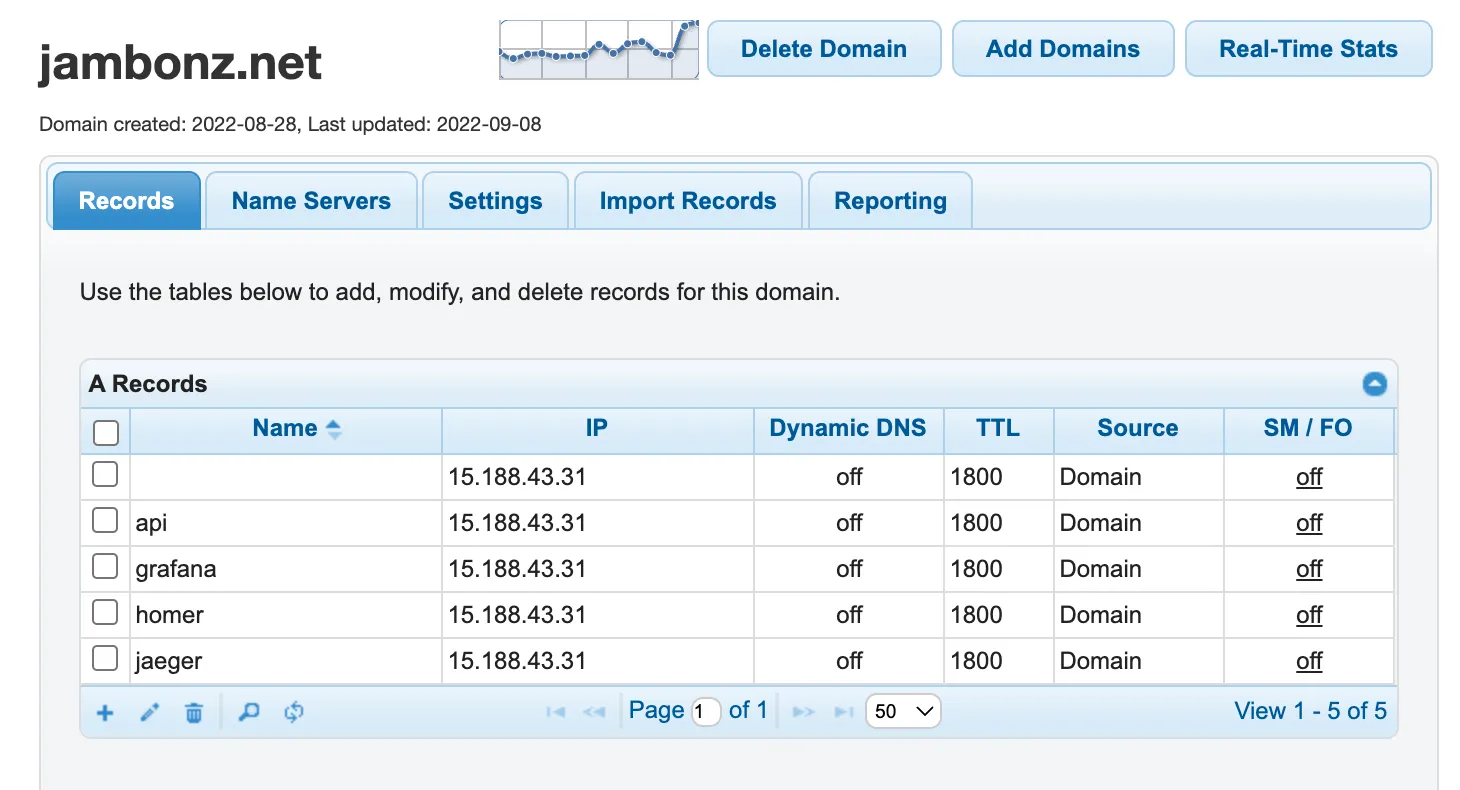
Task: Select the grafana record checkbox
Action: (x=105, y=567)
